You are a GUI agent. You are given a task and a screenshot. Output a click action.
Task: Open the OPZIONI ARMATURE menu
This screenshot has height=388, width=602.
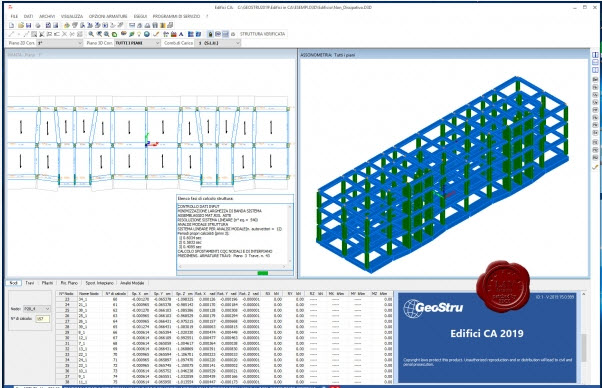pos(108,16)
